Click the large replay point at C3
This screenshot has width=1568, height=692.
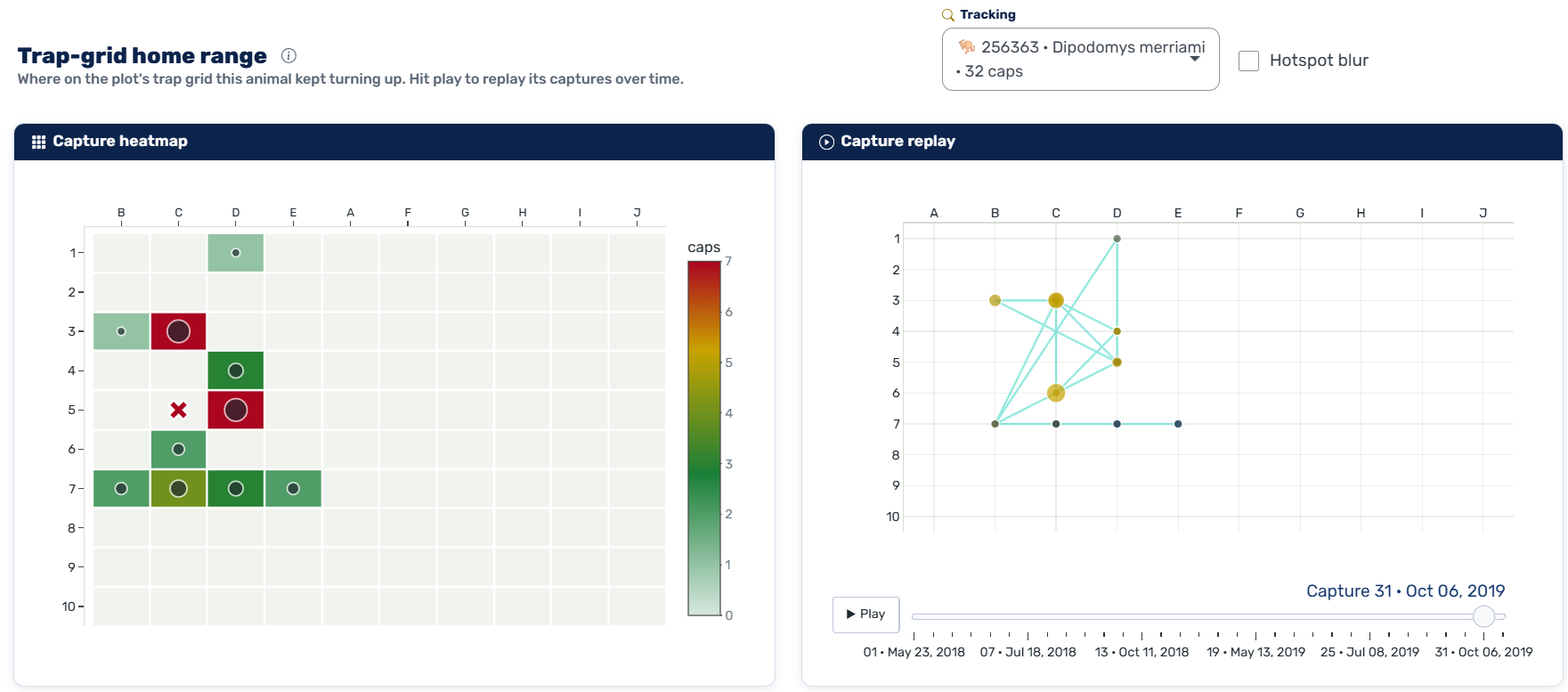1056,300
